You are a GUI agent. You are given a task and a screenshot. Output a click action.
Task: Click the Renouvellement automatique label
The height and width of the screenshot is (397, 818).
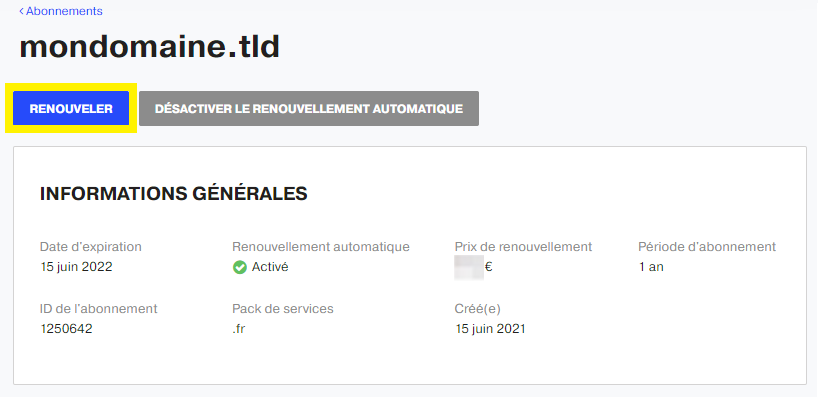[x=321, y=247]
